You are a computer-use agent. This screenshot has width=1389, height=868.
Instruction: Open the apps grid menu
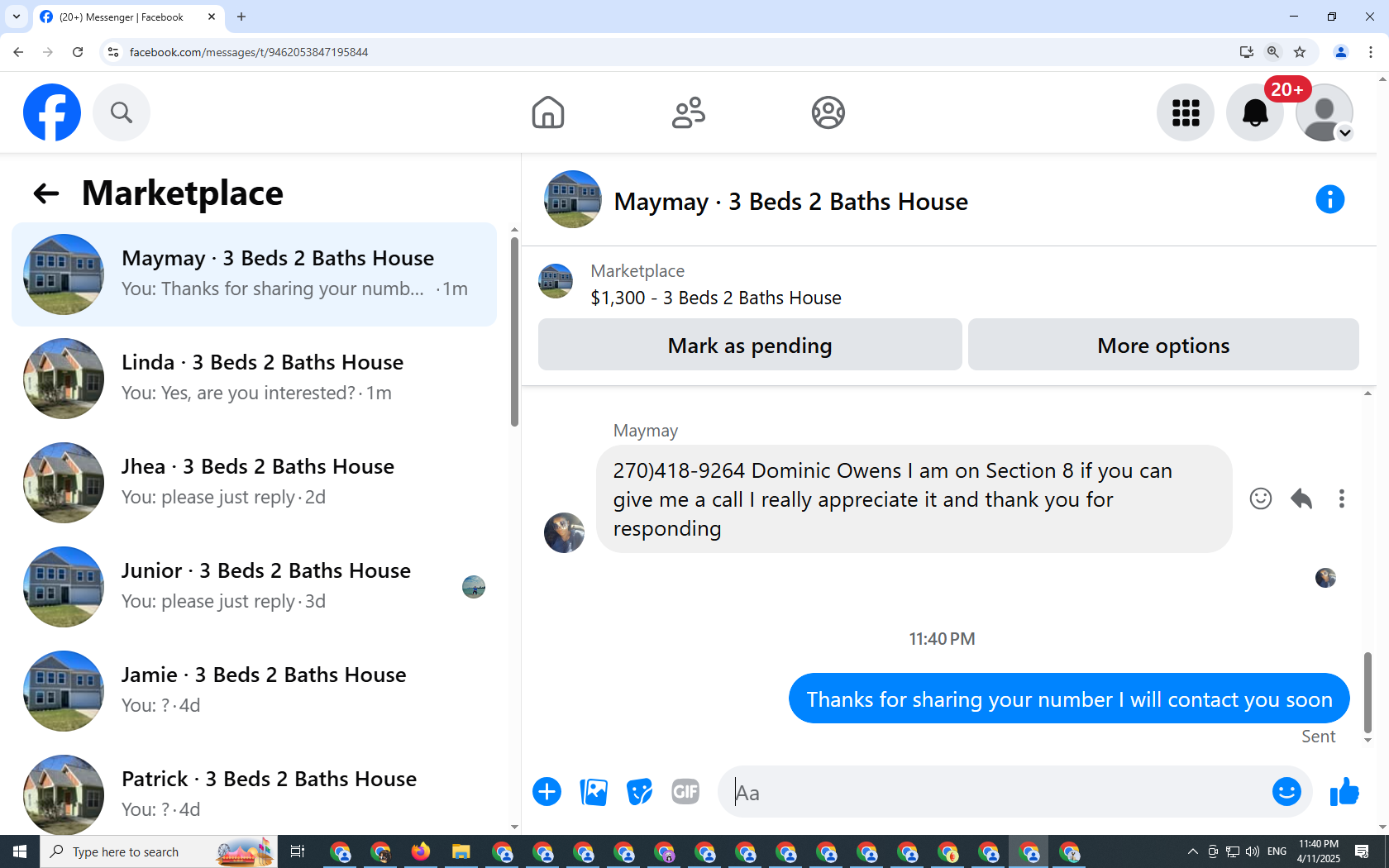pos(1186,112)
